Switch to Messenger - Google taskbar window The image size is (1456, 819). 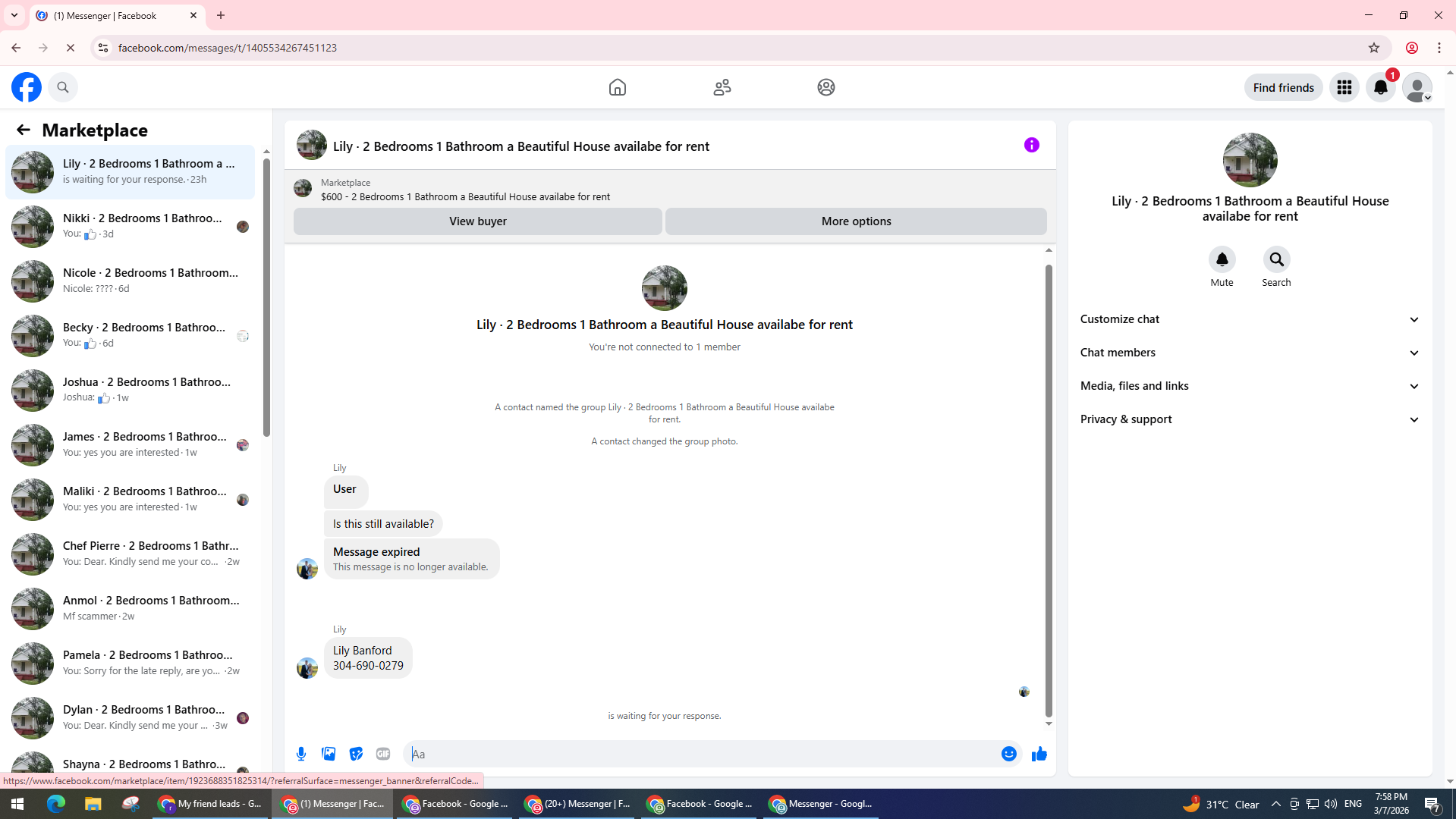pos(822,804)
